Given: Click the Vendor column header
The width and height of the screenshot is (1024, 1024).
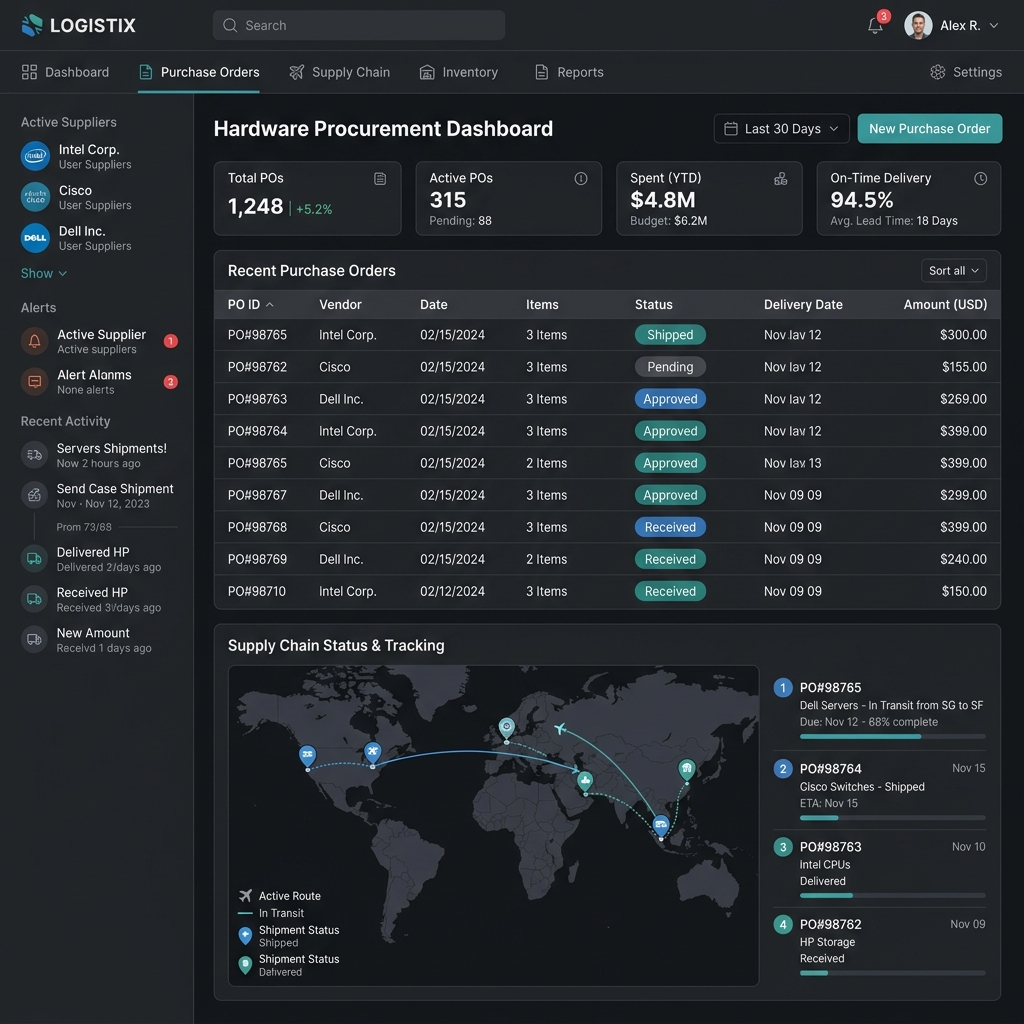Looking at the screenshot, I should [x=340, y=304].
